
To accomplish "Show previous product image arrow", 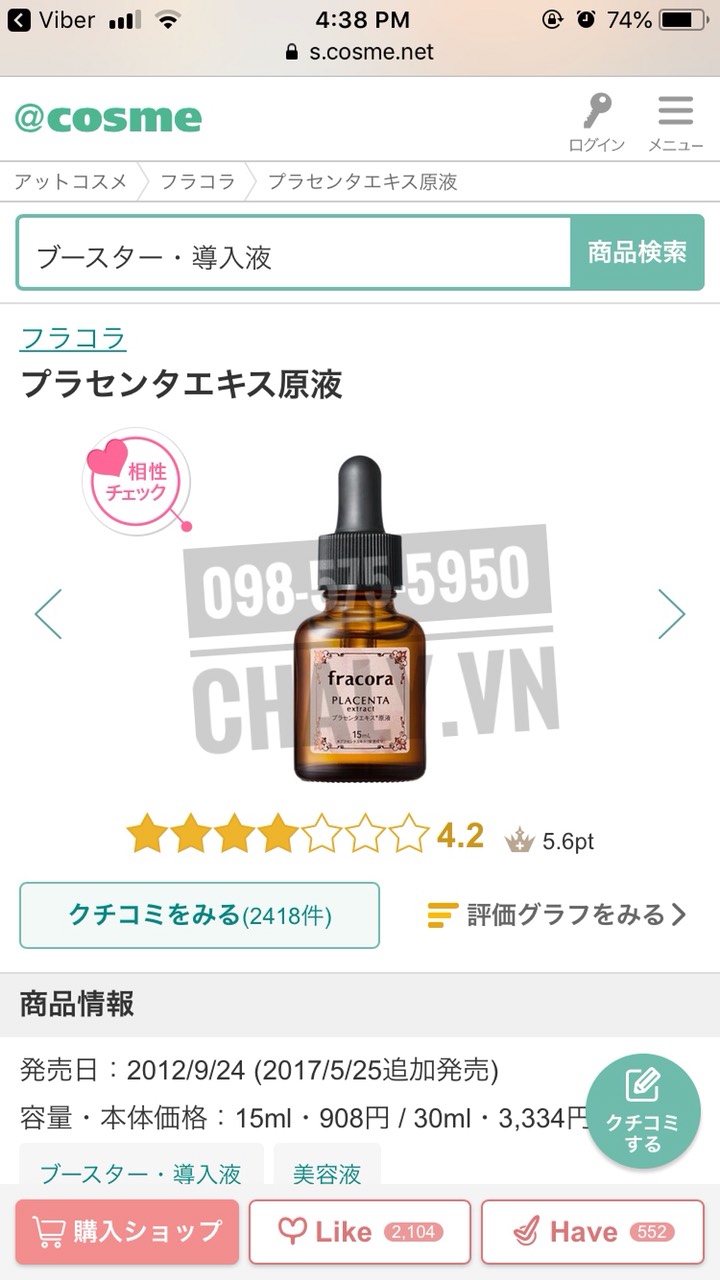I will pyautogui.click(x=48, y=614).
